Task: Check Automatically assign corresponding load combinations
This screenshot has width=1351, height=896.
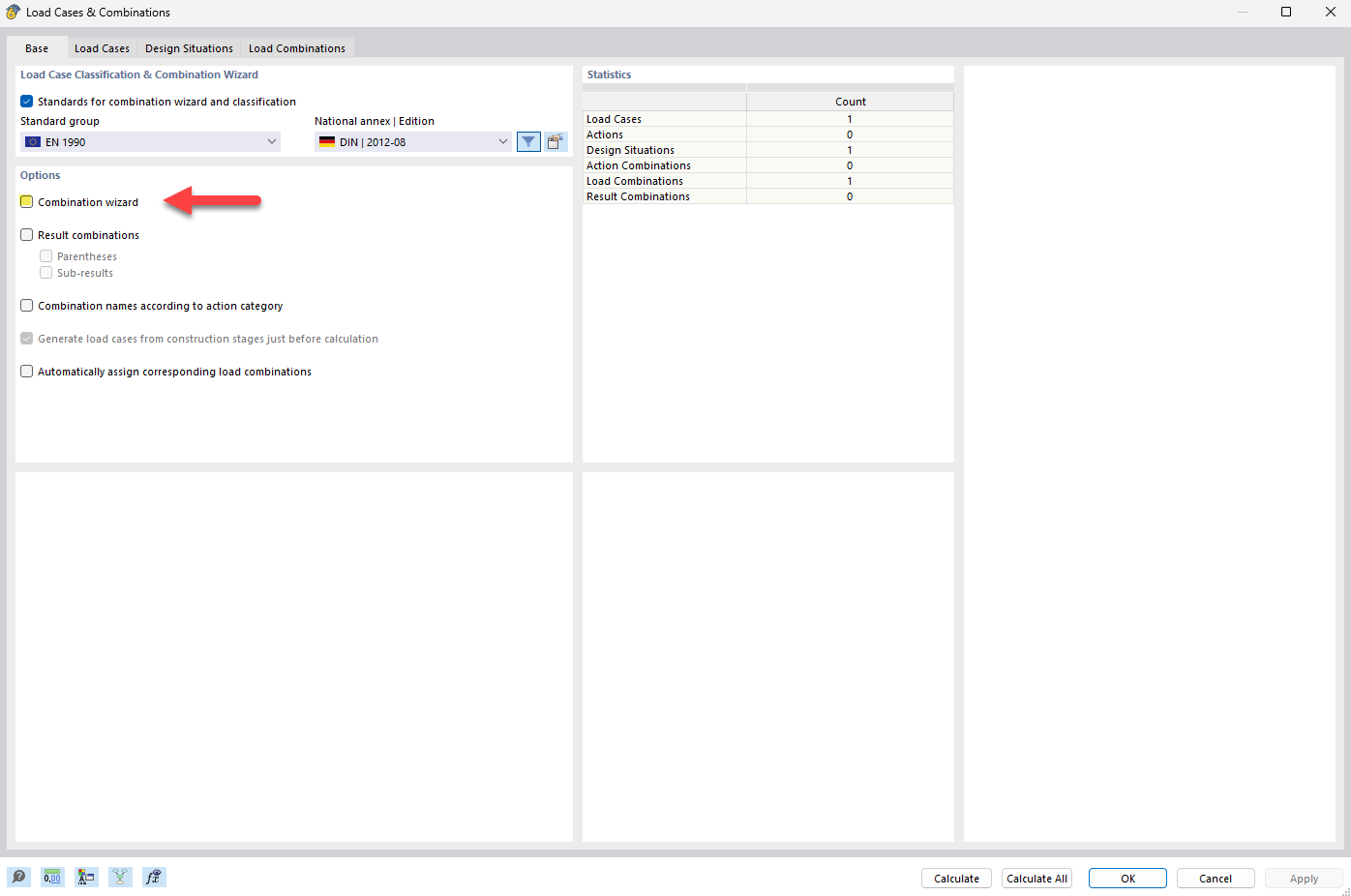Action: coord(26,371)
